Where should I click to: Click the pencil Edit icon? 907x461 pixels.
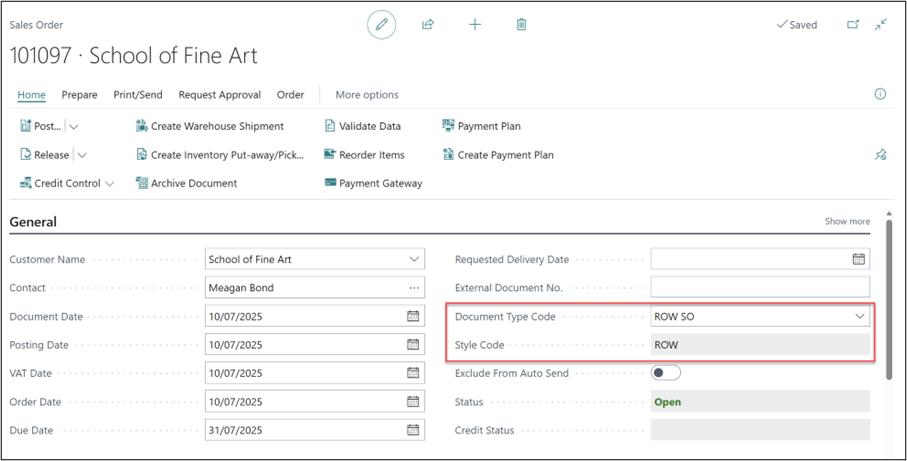tap(382, 25)
